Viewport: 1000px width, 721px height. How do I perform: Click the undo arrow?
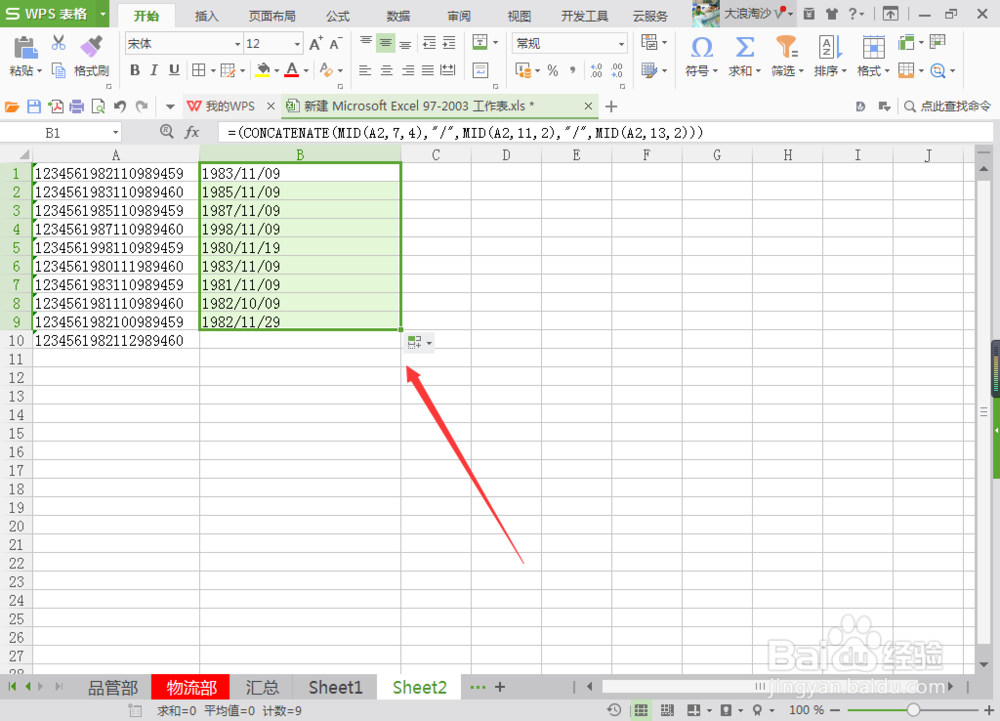[120, 106]
